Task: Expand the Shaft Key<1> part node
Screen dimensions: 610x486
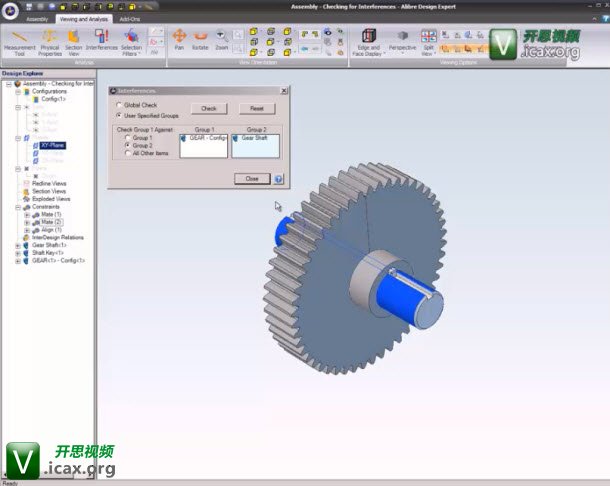Action: 18,253
